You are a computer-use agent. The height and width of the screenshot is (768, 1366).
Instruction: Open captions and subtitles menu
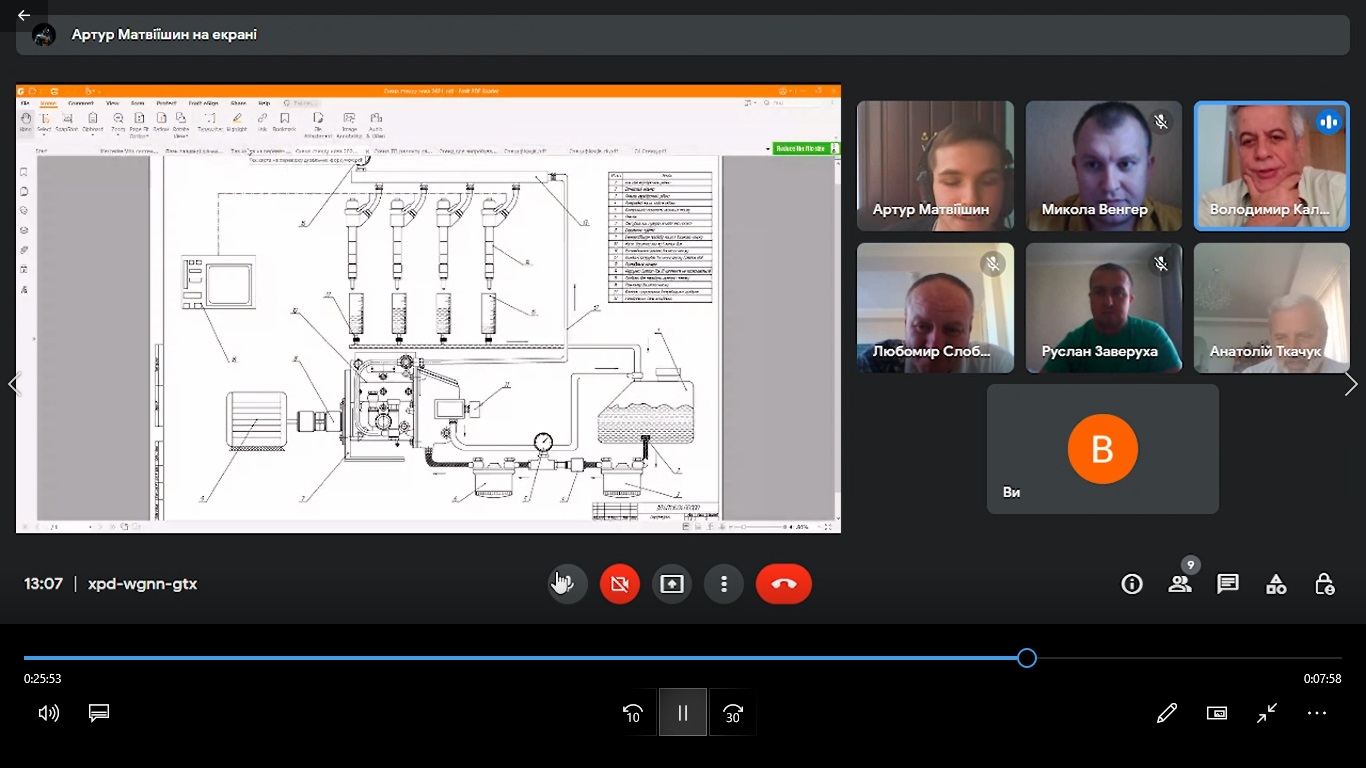(x=98, y=713)
